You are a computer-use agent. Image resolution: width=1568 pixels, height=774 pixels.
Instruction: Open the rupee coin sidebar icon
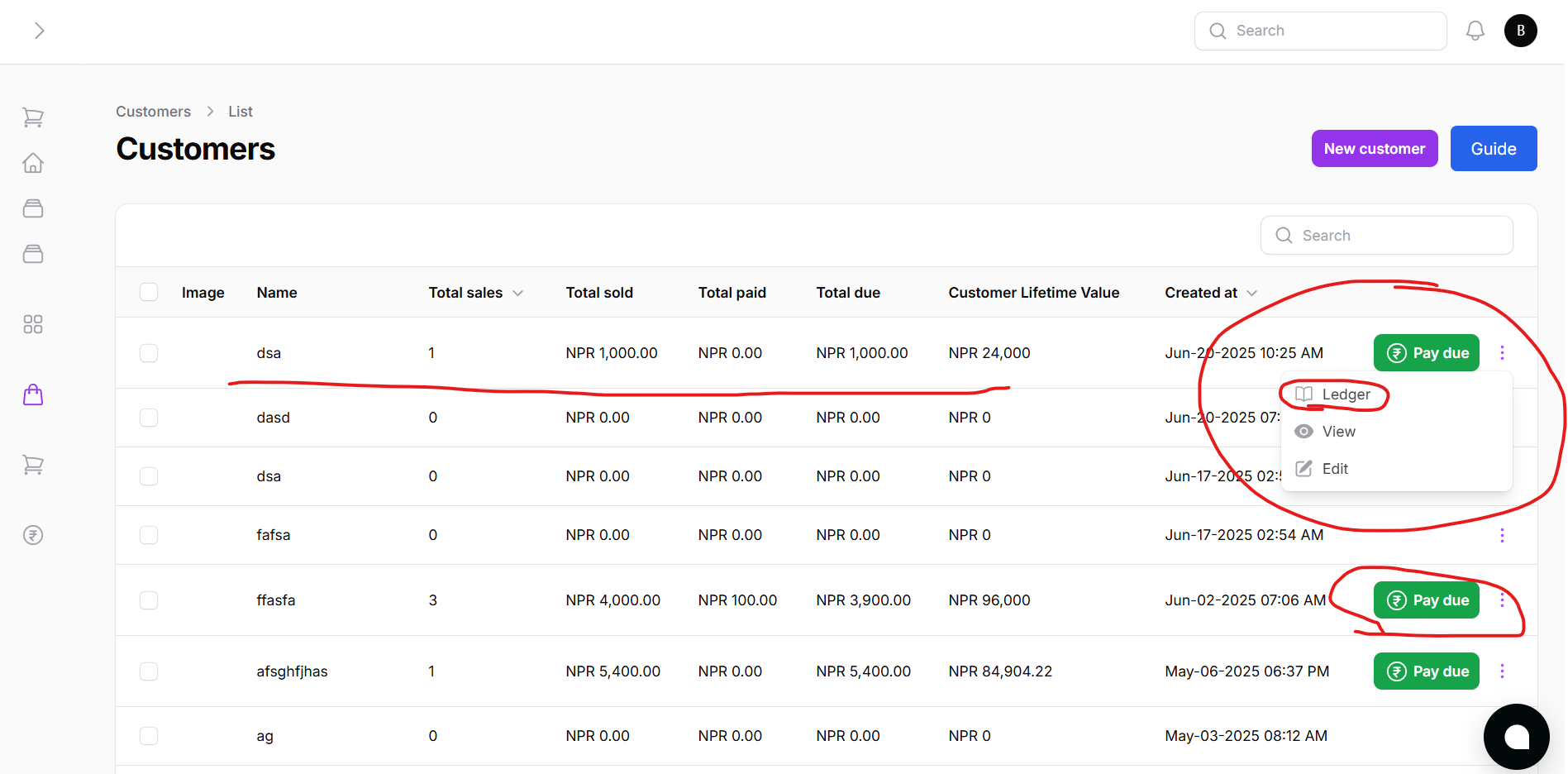click(x=33, y=535)
